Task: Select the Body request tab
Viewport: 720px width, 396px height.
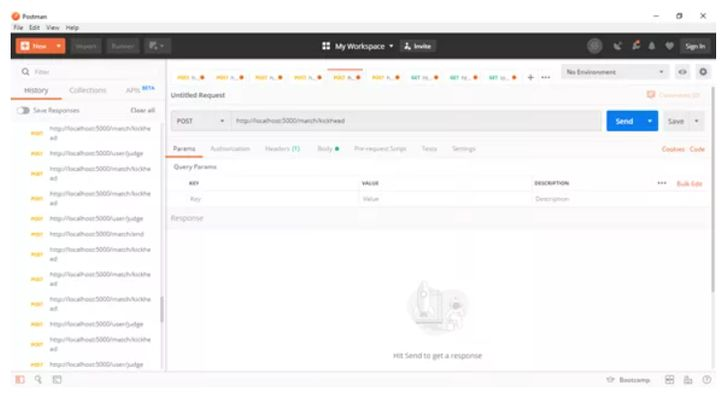Action: [328, 148]
